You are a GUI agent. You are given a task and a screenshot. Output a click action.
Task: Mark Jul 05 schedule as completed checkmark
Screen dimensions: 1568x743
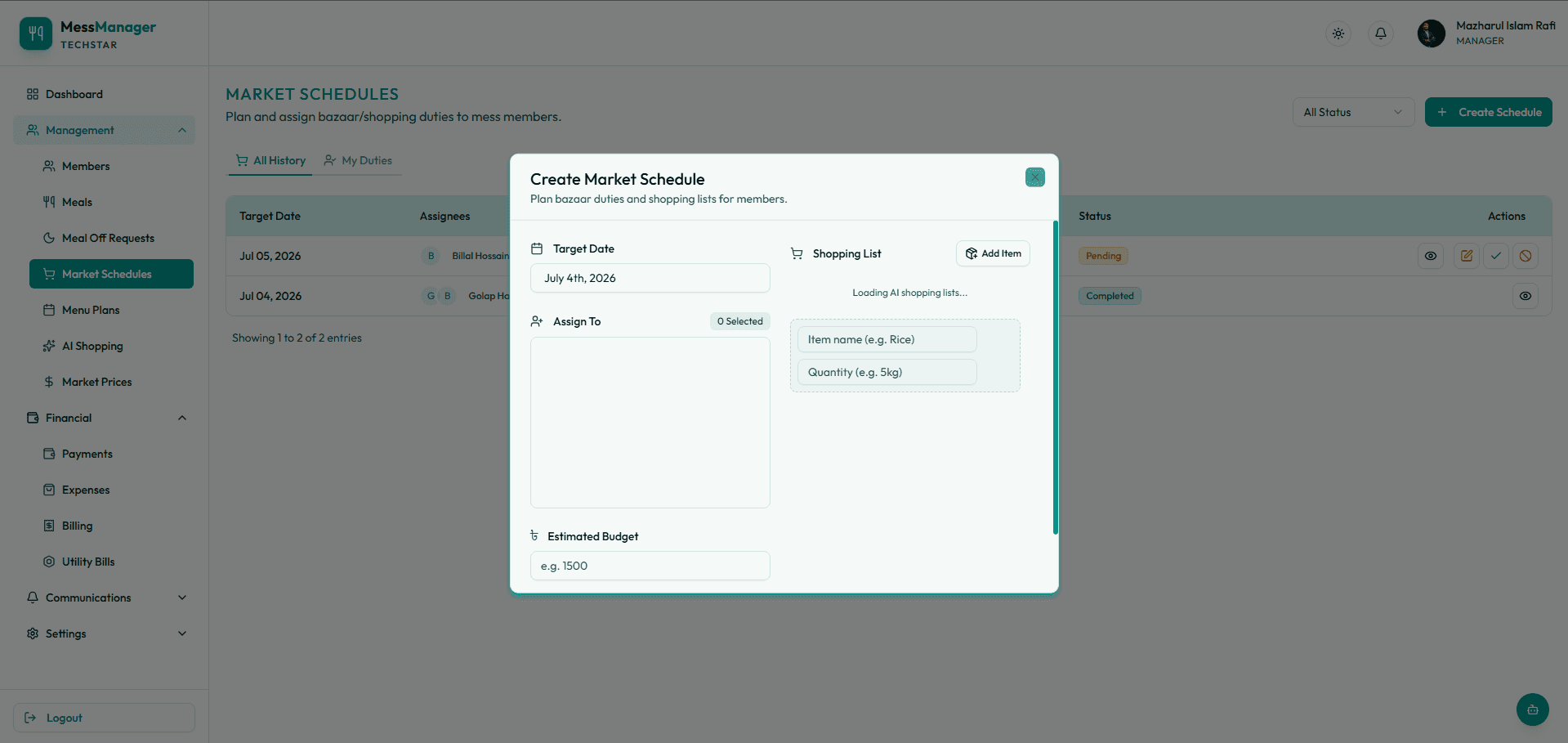[1496, 256]
